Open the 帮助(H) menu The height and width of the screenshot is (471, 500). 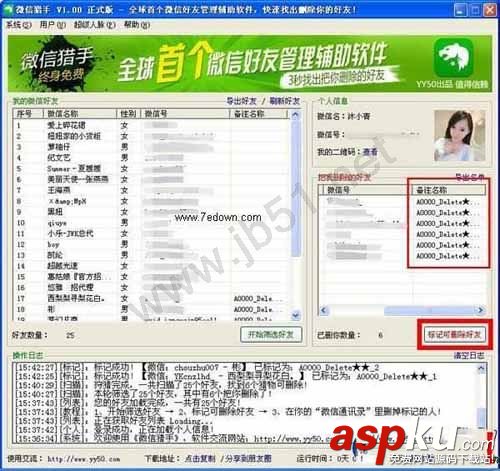point(137,25)
